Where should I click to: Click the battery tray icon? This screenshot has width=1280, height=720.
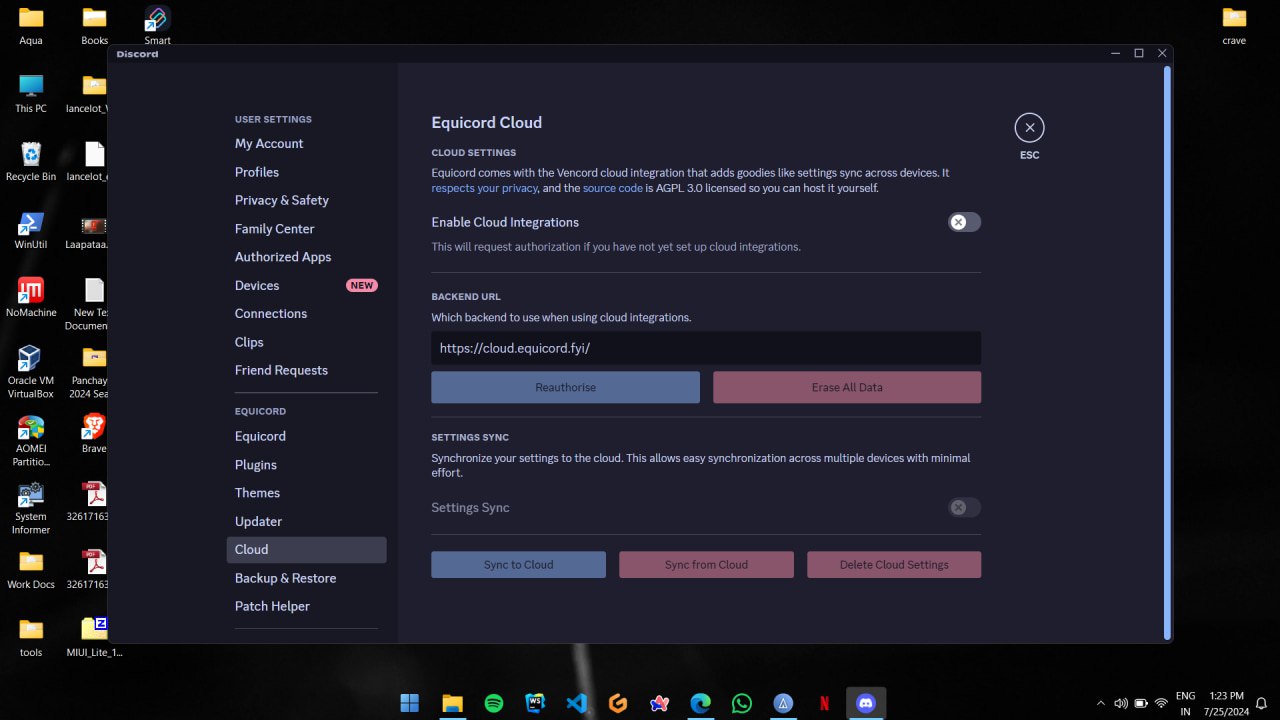1141,703
